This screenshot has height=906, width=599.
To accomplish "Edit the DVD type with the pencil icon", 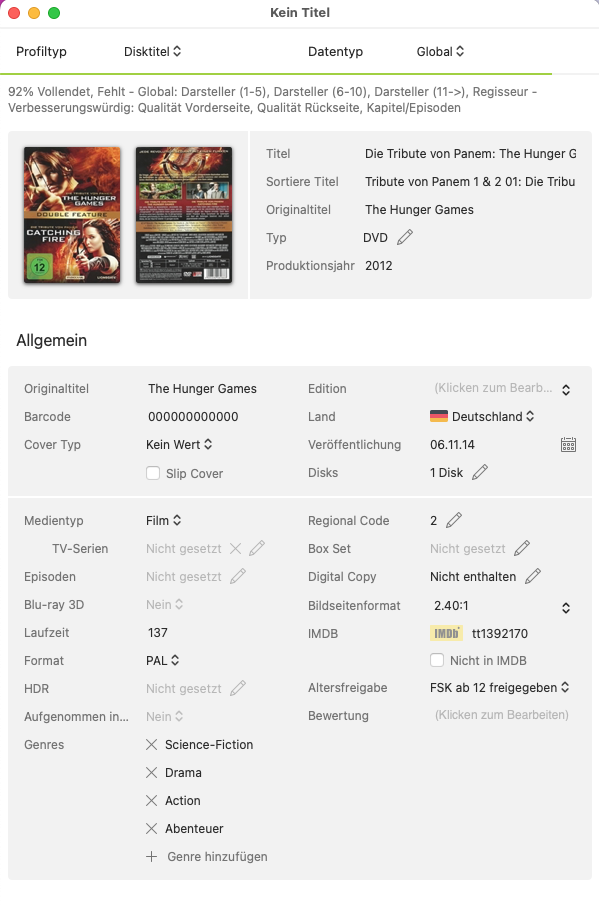I will [405, 237].
